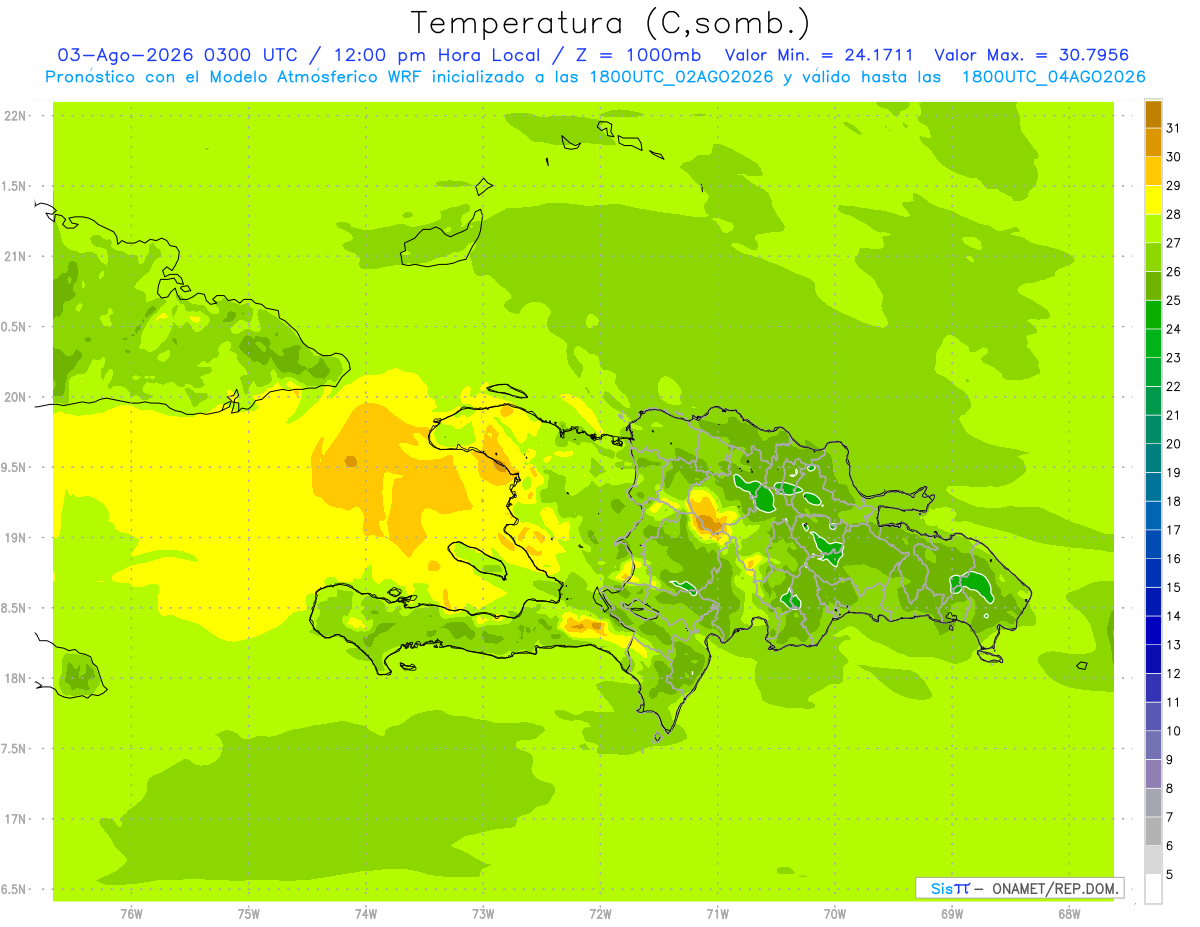The image size is (1200, 927).
Task: Click the "68W" longitude axis label
Action: 1069,914
